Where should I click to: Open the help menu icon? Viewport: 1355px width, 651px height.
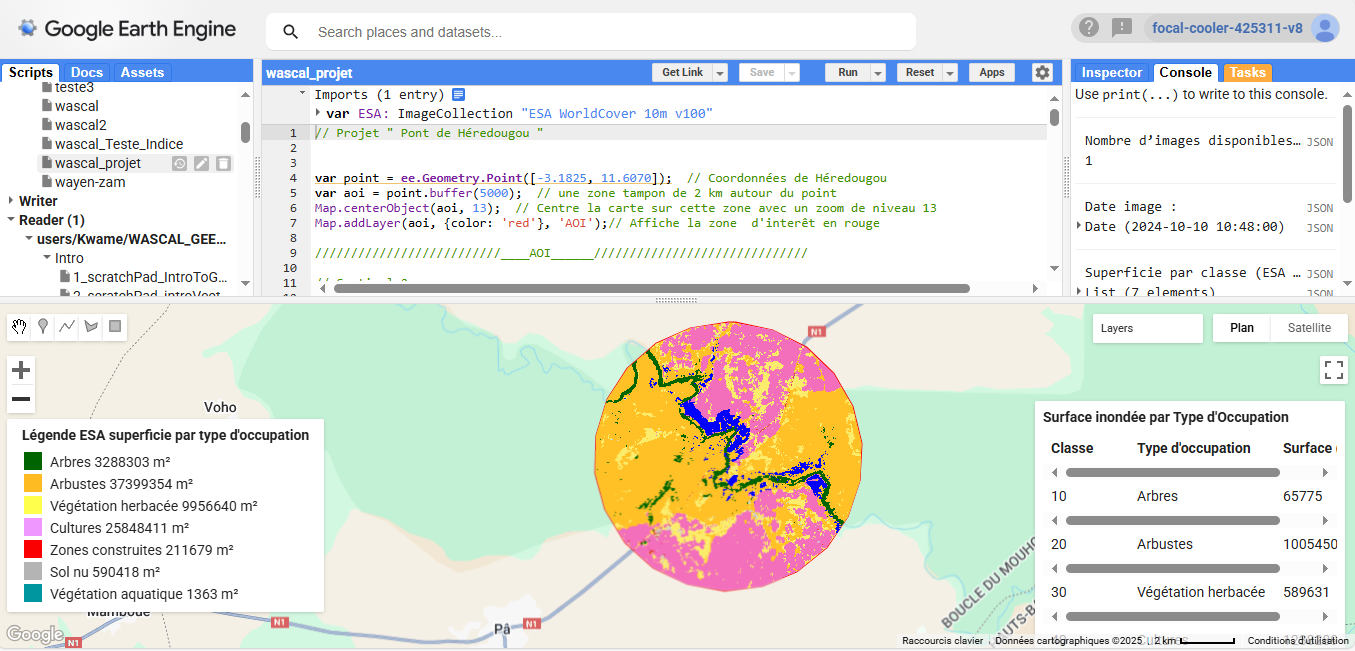tap(1089, 28)
